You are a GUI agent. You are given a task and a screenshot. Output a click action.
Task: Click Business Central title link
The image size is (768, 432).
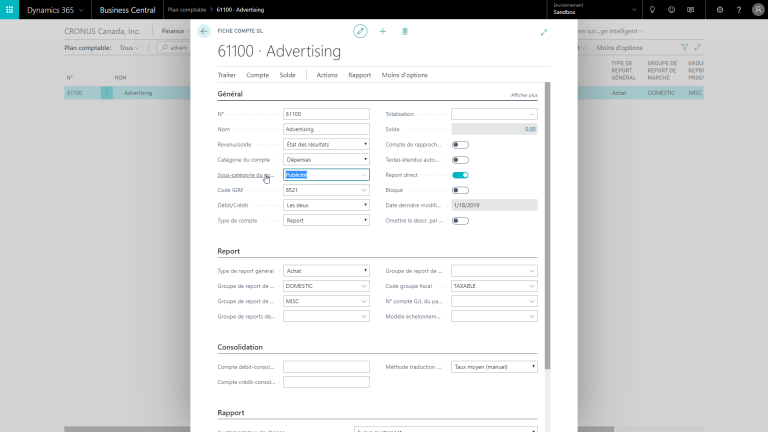[127, 10]
